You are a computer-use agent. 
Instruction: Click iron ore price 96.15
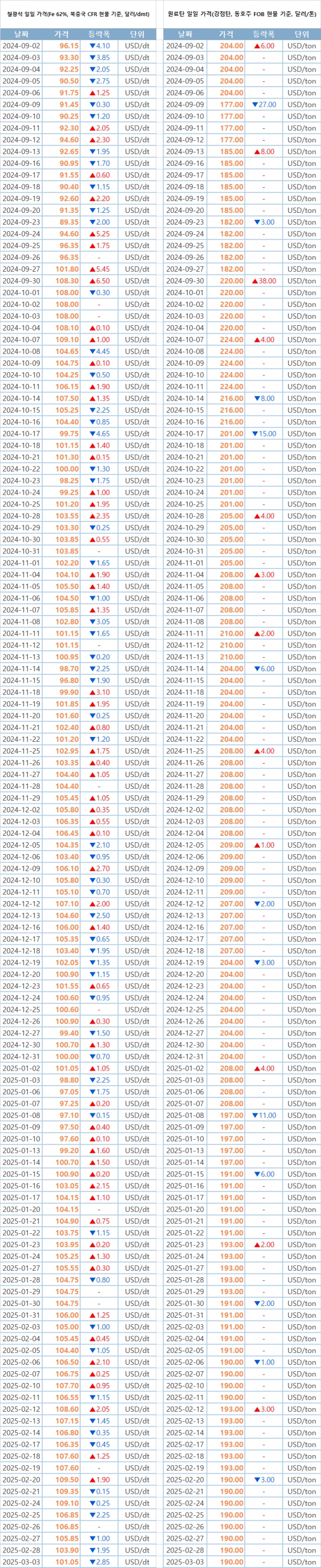point(69,45)
